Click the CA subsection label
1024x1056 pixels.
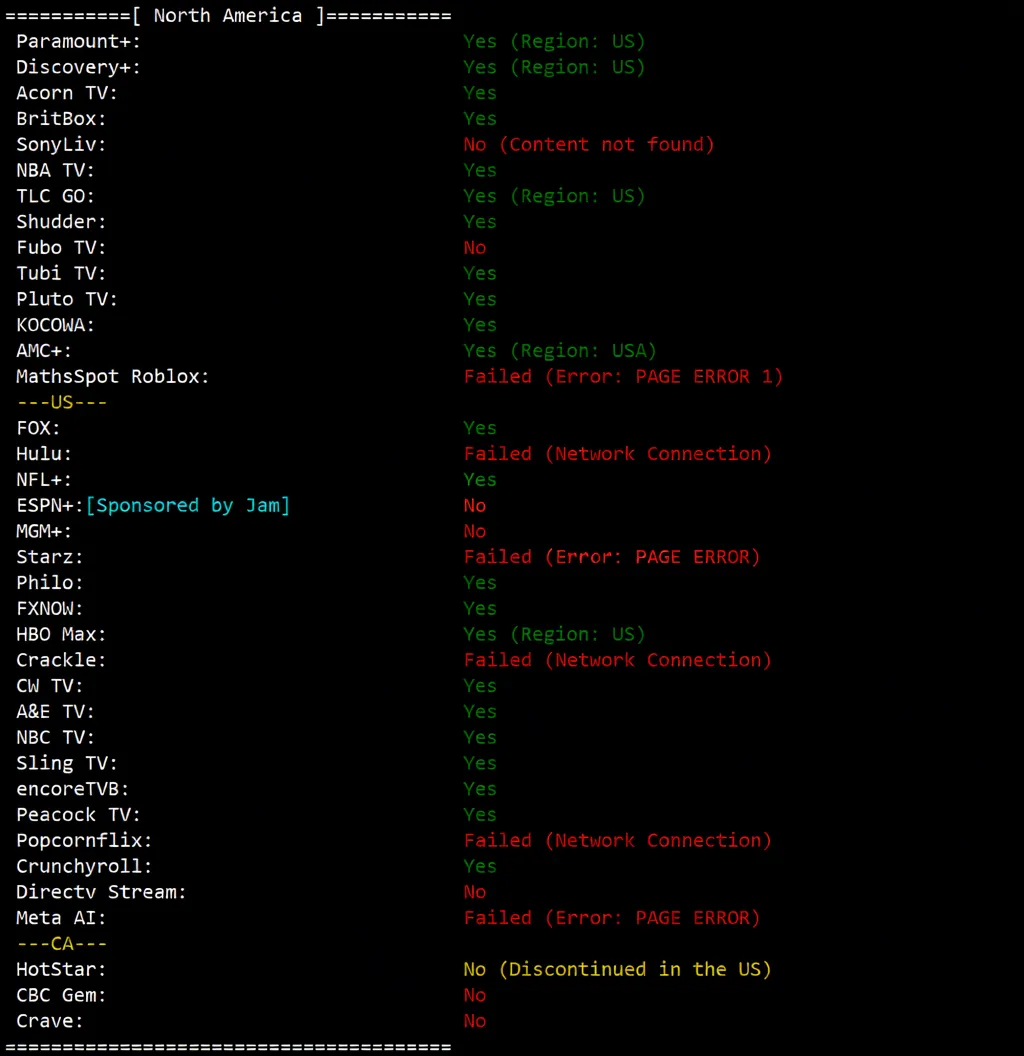(x=61, y=943)
